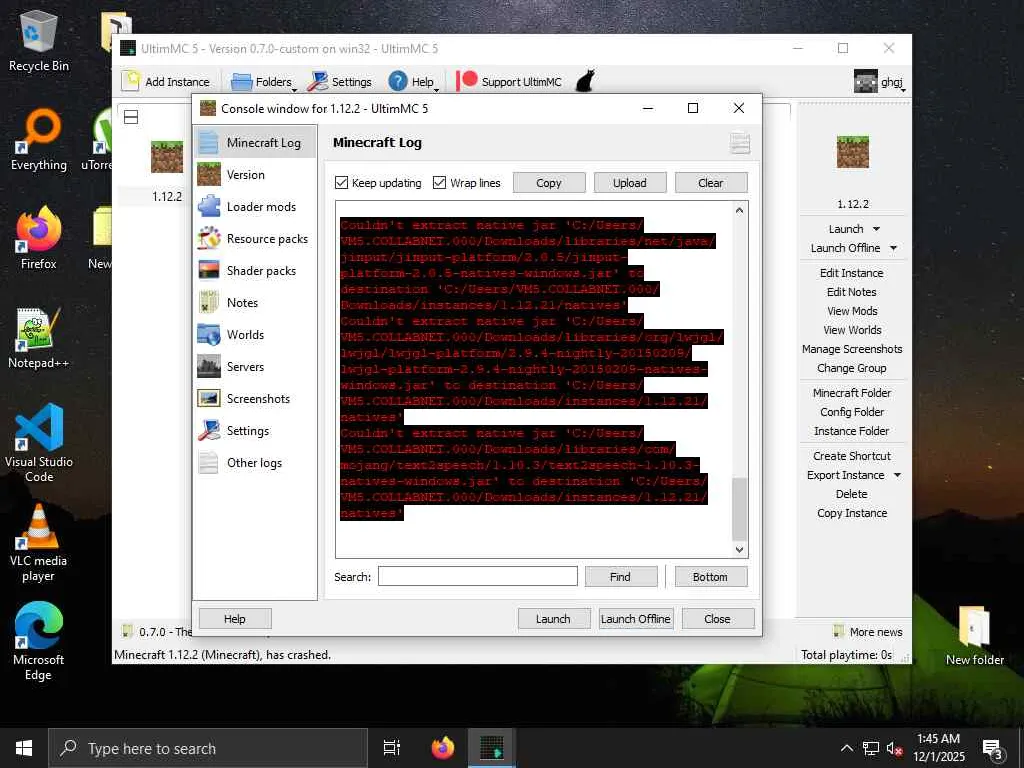The height and width of the screenshot is (768, 1024).
Task: Click the Screenshots picture icon
Action: [208, 398]
